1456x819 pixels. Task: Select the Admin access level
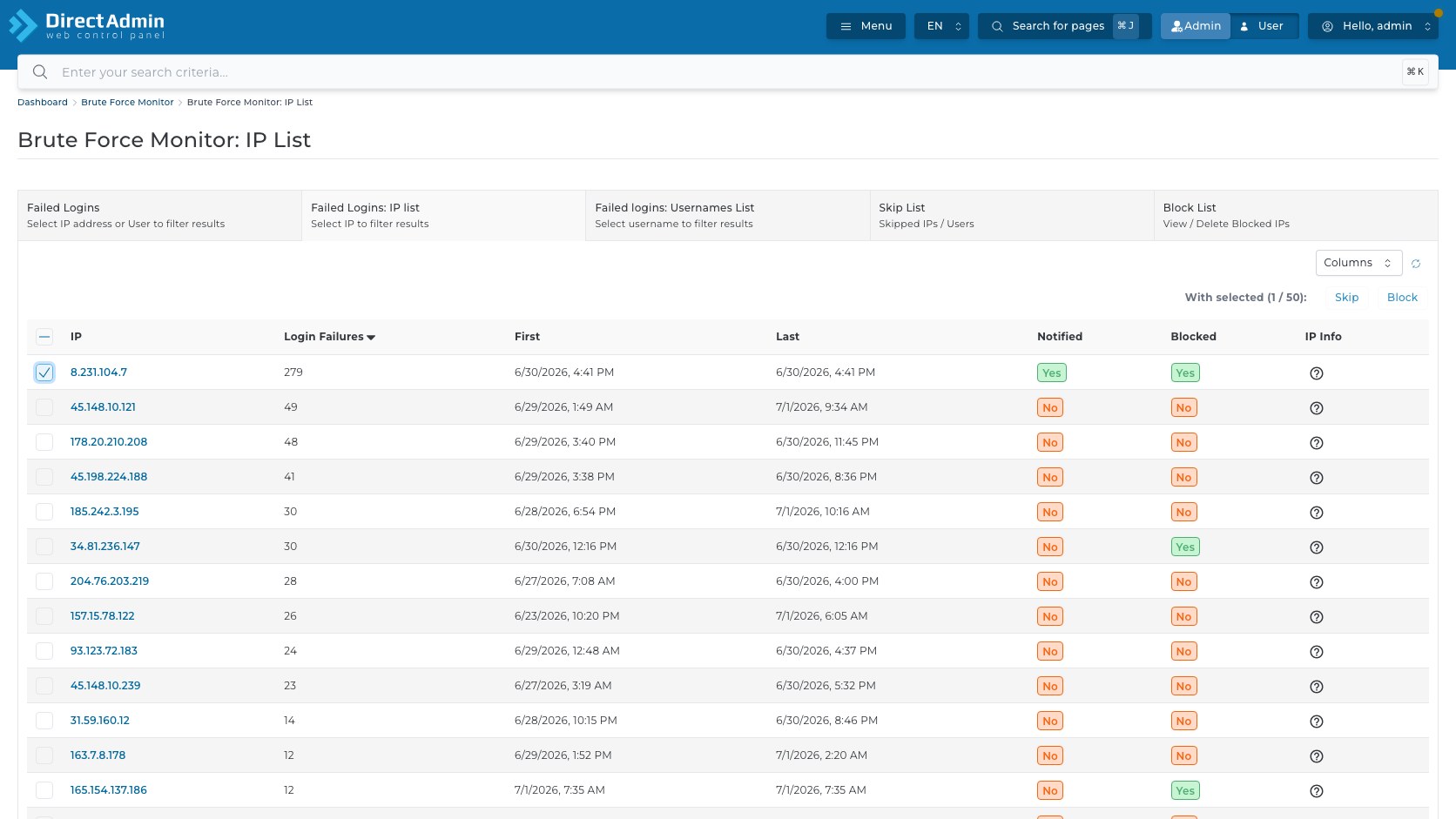(x=1196, y=26)
